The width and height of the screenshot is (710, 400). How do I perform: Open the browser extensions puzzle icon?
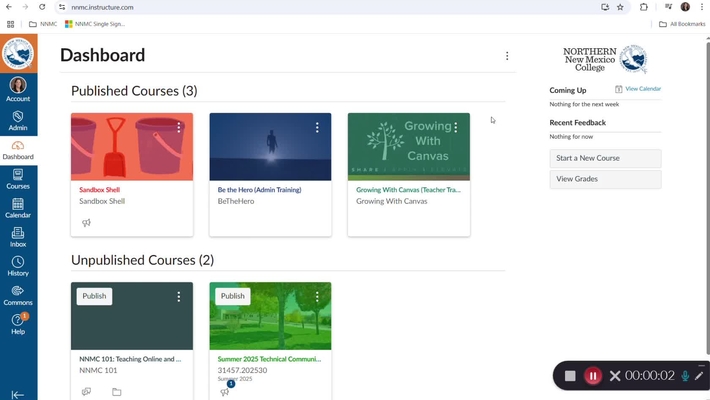(x=643, y=7)
